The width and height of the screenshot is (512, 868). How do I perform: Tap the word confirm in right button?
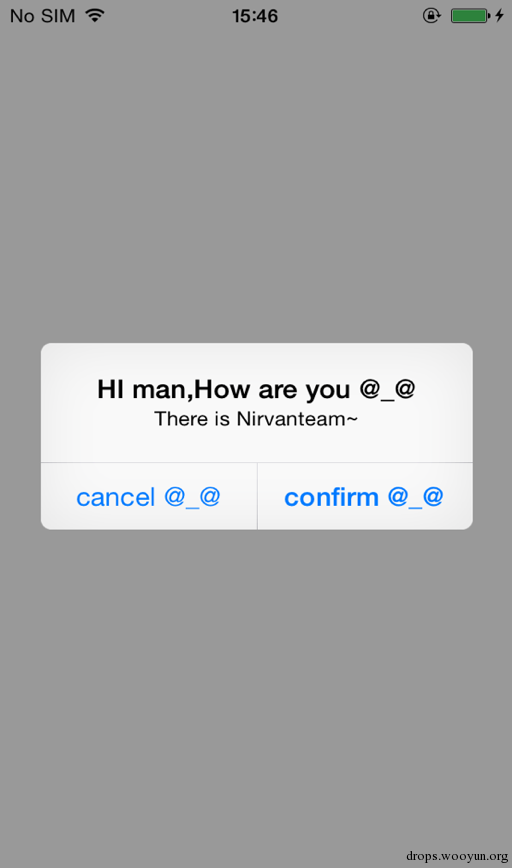[x=331, y=497]
